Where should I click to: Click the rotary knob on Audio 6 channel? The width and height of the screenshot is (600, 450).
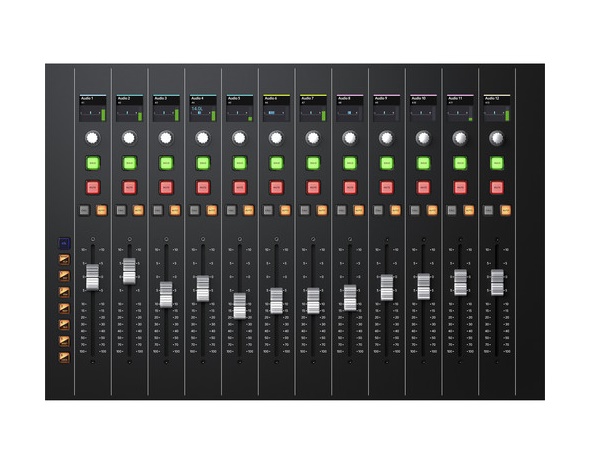276,138
